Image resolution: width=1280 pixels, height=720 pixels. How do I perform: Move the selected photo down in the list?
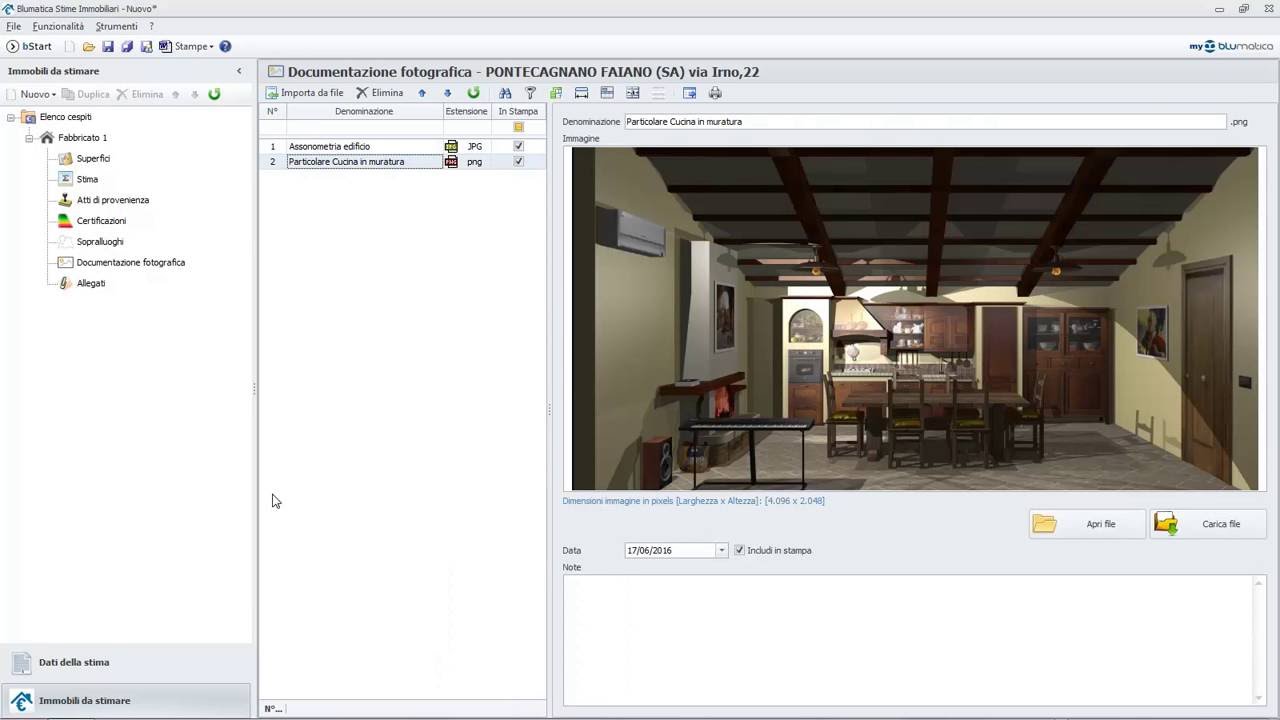coord(447,93)
